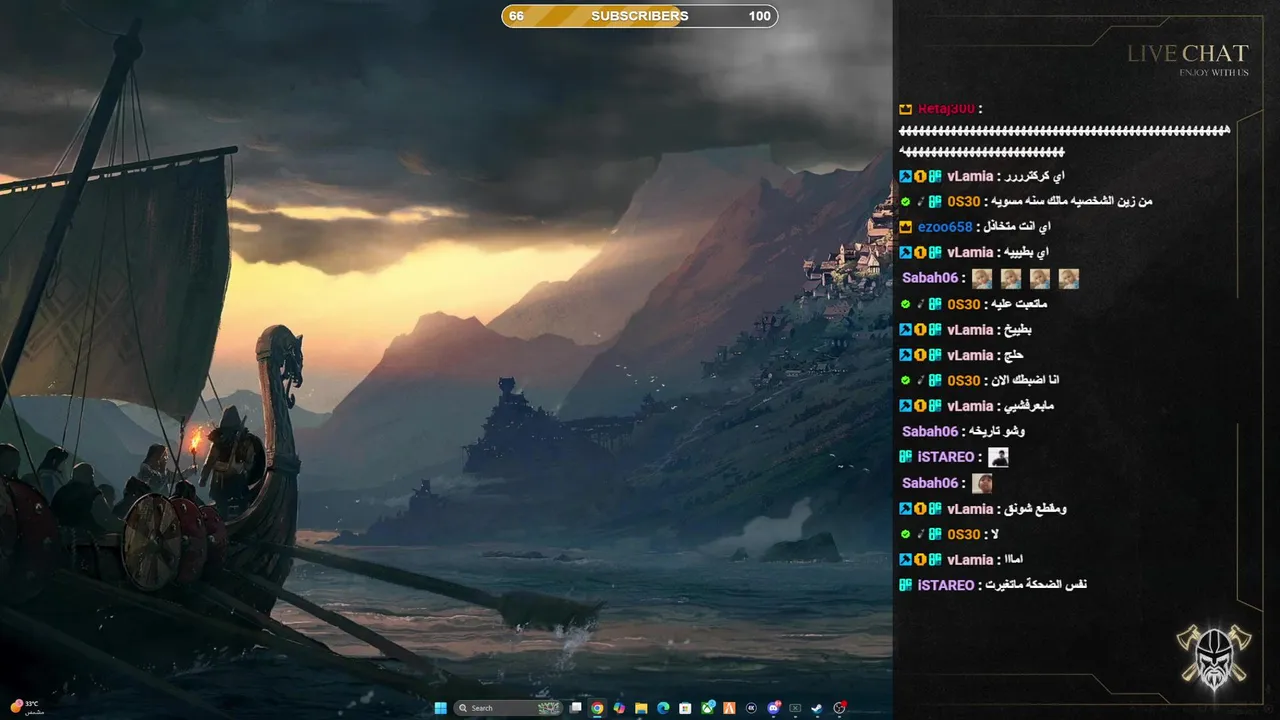Click the person emote in iSTAREO's message
The image size is (1280, 720).
pos(998,457)
